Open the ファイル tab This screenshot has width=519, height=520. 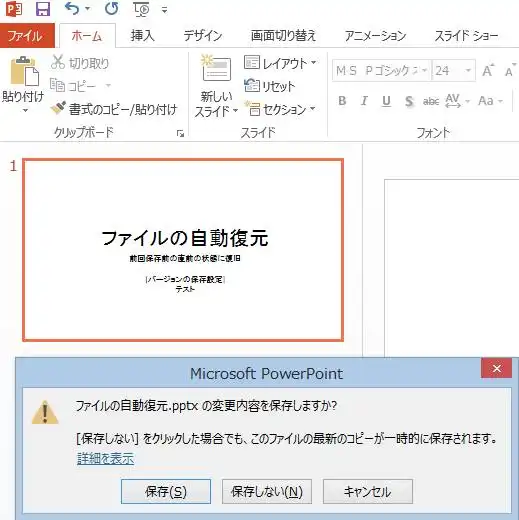tap(27, 35)
